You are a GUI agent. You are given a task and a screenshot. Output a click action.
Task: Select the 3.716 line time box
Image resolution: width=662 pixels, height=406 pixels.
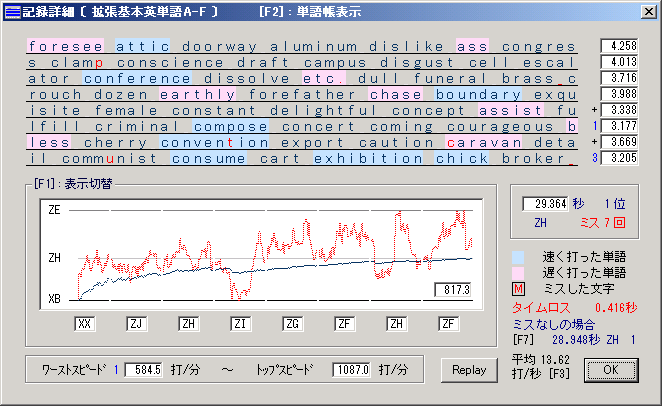(x=619, y=78)
